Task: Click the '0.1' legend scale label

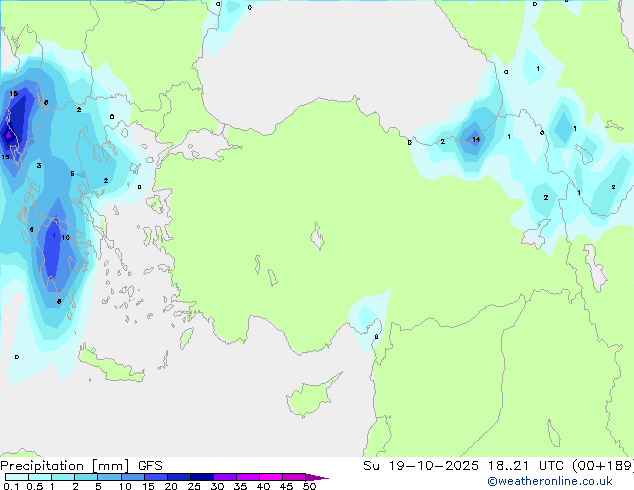Action: tap(11, 486)
